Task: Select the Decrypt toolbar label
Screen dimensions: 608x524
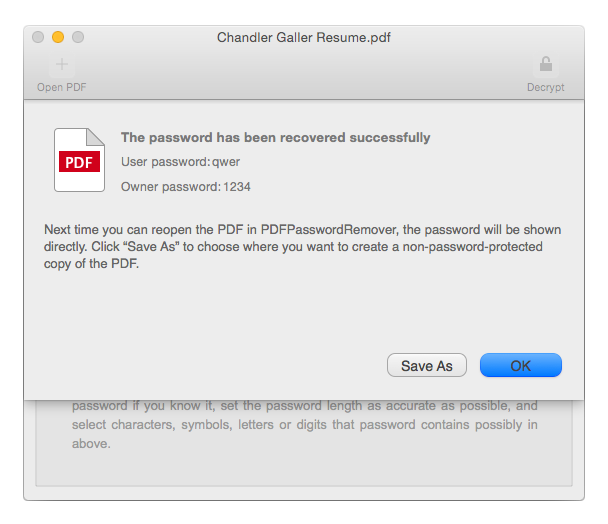Action: point(546,87)
